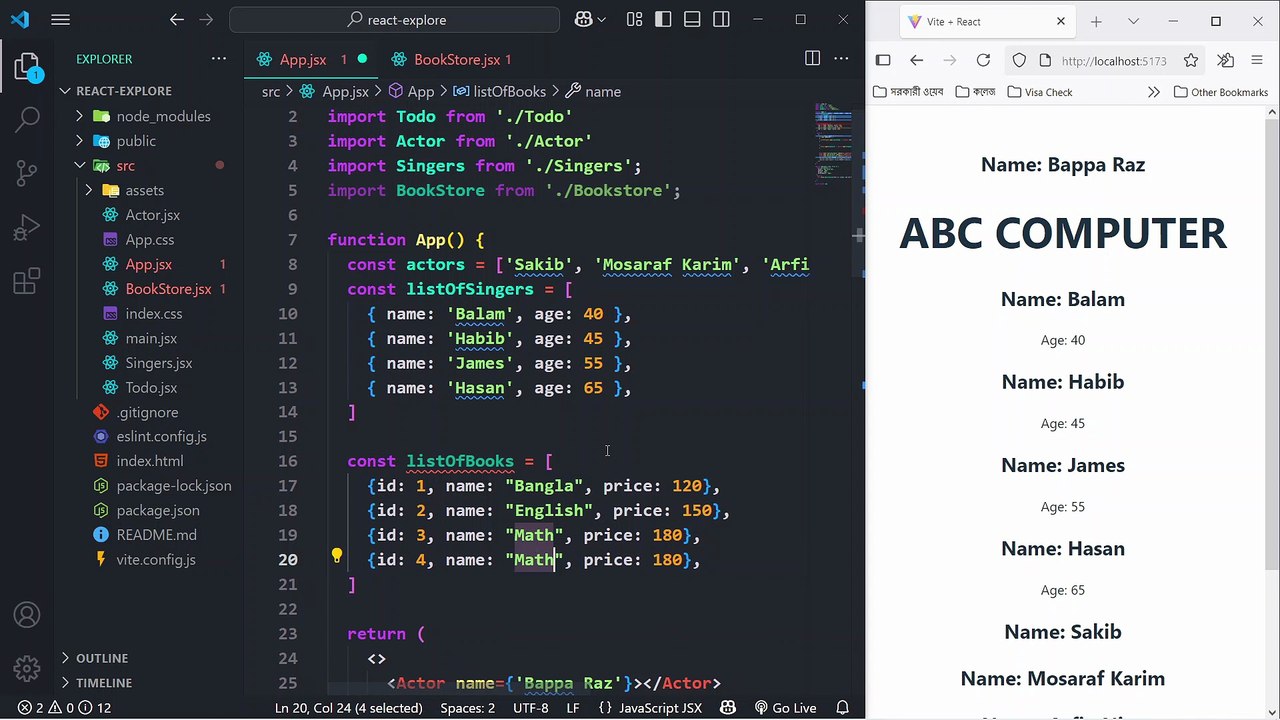This screenshot has width=1280, height=720.
Task: Open editor More Actions ellipsis
Action: (842, 59)
